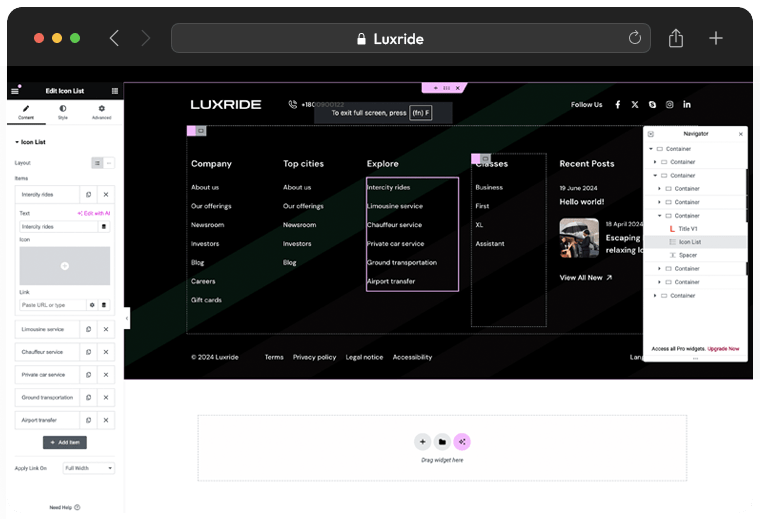
Task: Click the Safari share icon
Action: [676, 38]
